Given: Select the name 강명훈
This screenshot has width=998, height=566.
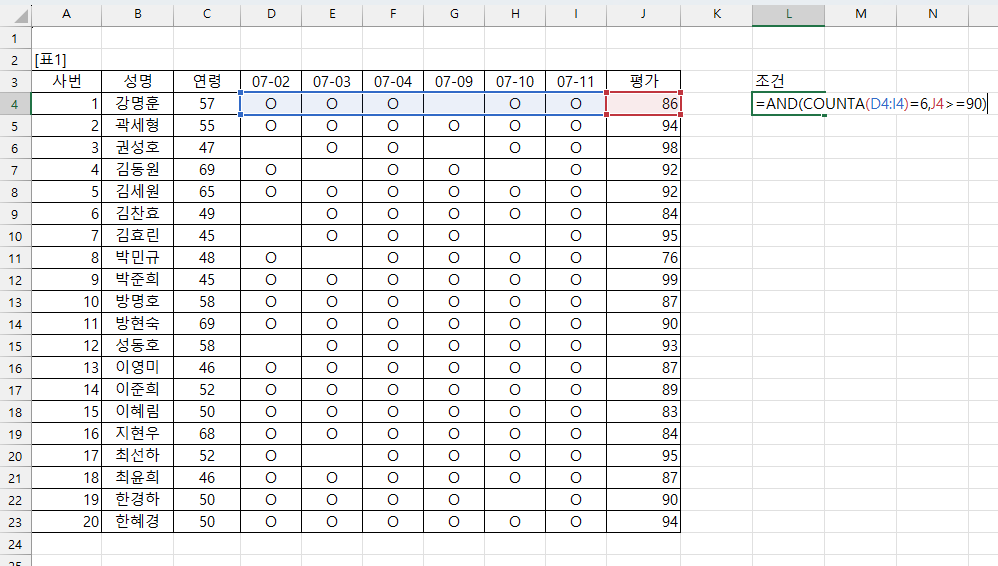Looking at the screenshot, I should [x=137, y=104].
